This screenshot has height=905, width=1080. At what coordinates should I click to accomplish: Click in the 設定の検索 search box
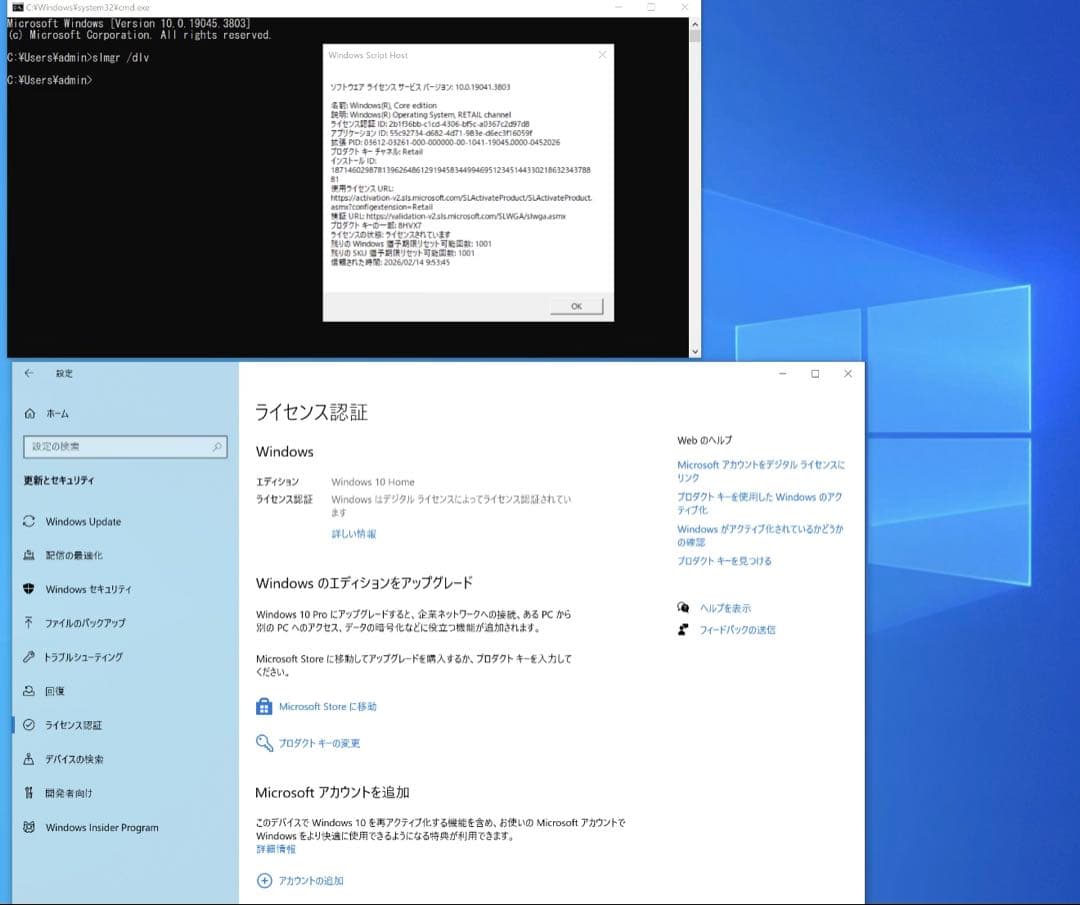(x=118, y=447)
